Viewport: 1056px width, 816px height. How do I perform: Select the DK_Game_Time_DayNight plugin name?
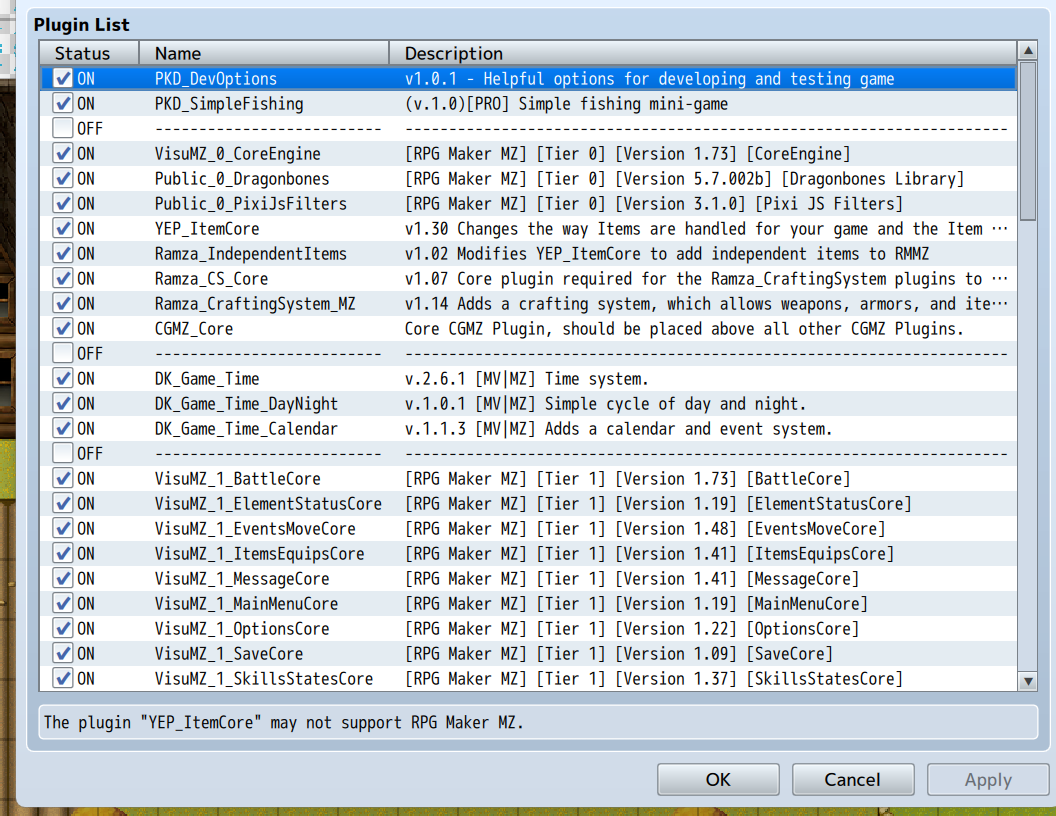(246, 404)
